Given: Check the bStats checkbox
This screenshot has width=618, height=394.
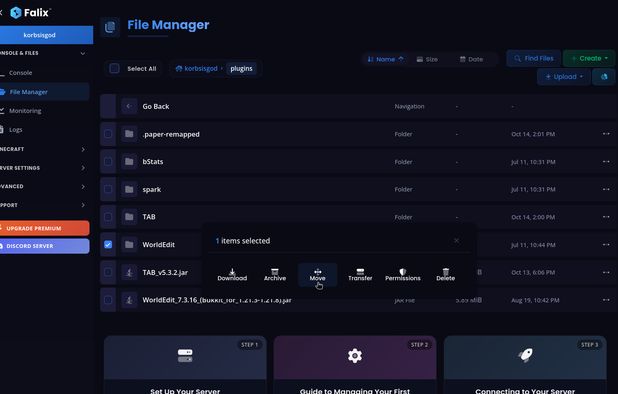Looking at the screenshot, I should pos(108,162).
